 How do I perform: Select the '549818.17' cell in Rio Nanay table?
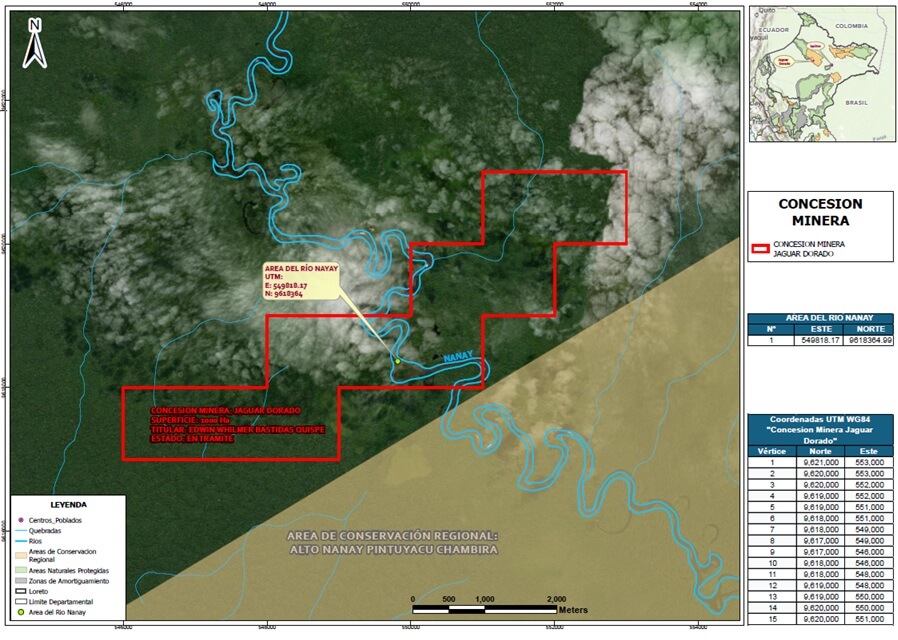click(821, 340)
